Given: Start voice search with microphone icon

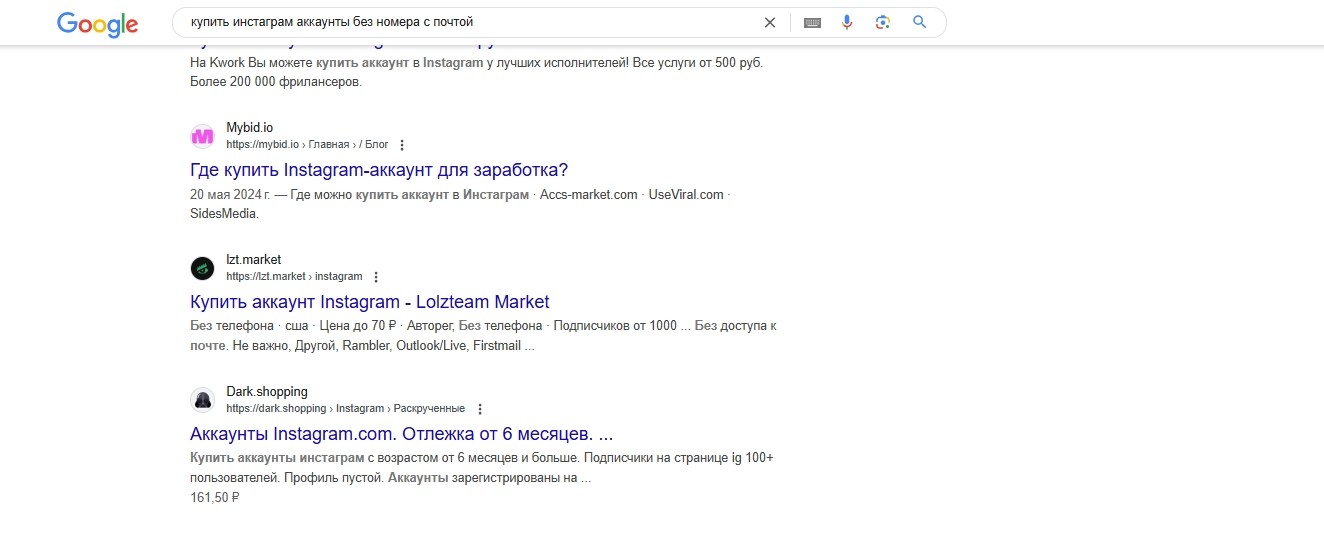Looking at the screenshot, I should [x=847, y=22].
